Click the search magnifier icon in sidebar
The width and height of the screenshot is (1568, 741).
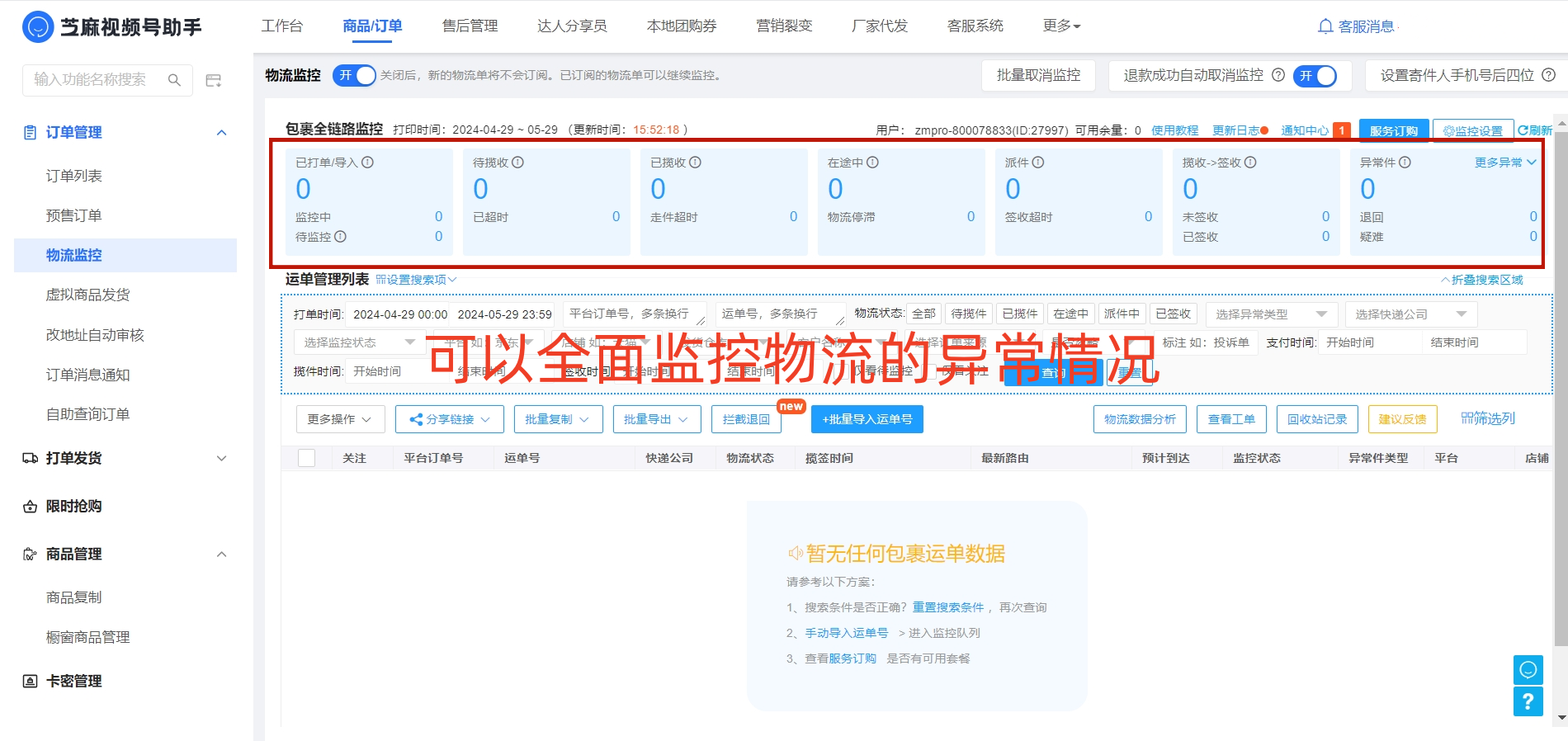(174, 80)
